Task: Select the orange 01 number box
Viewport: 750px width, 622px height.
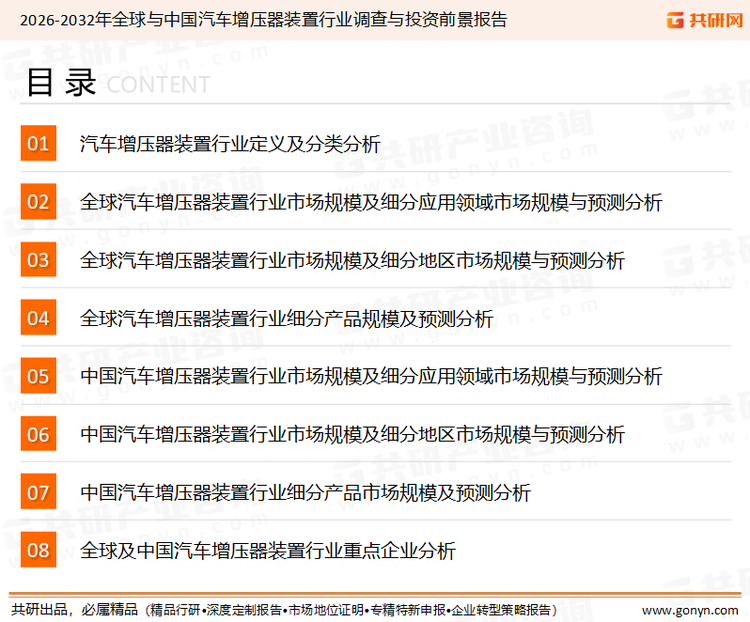Action: (38, 143)
